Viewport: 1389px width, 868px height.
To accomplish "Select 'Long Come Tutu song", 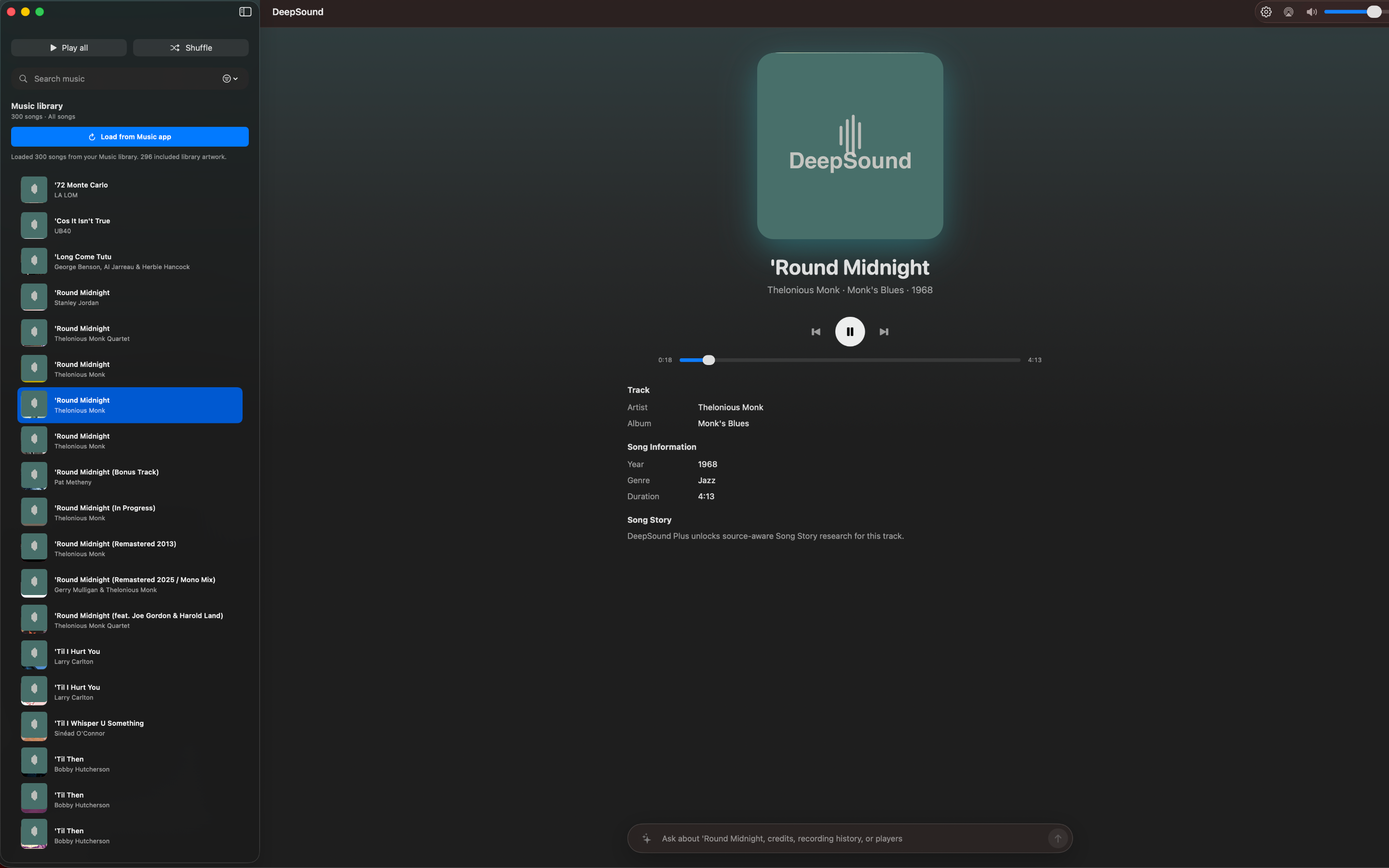I will (130, 261).
